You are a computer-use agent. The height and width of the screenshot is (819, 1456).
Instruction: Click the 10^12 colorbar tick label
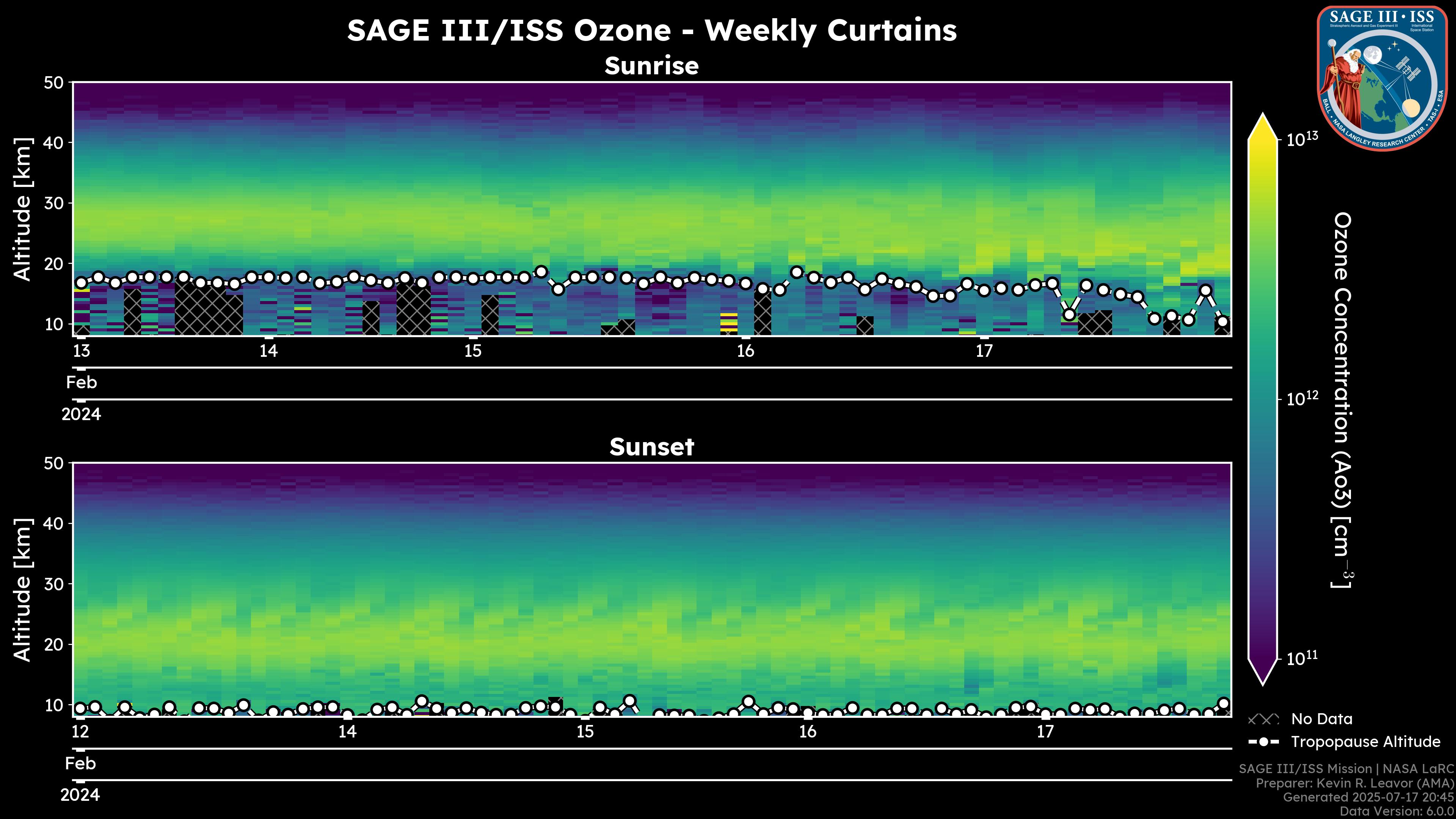(x=1302, y=399)
